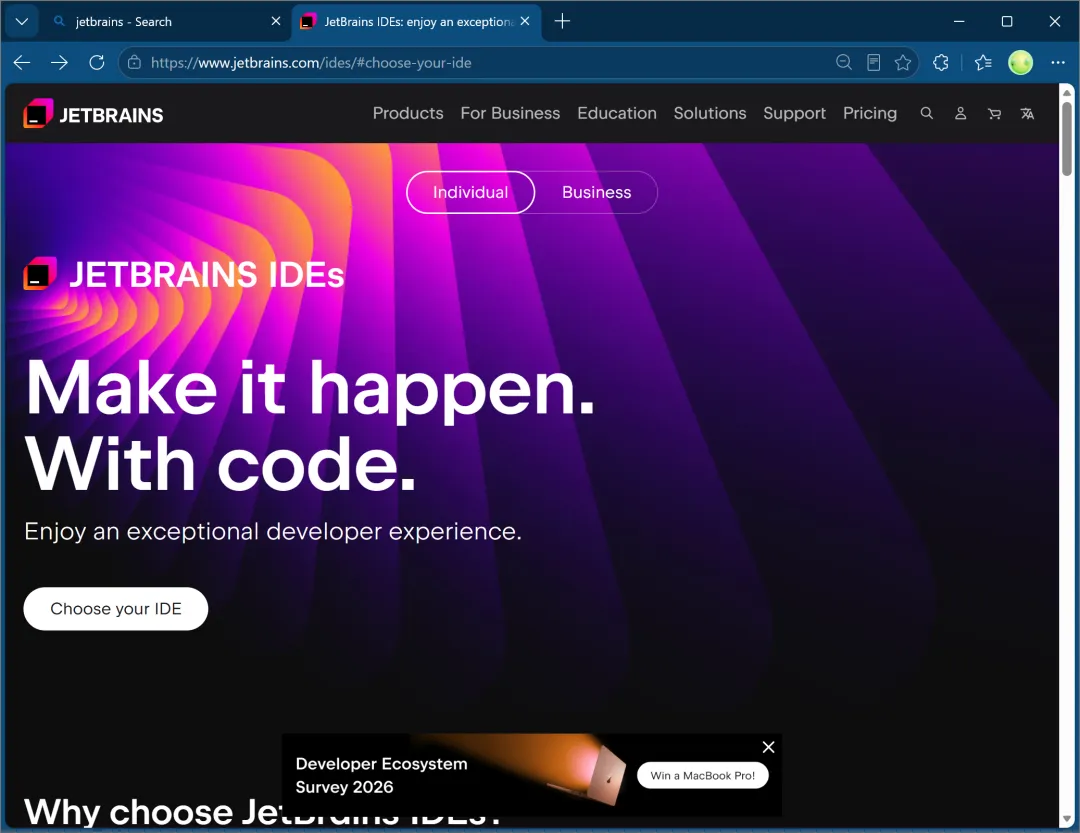This screenshot has height=833, width=1080.
Task: Open the Products menu
Action: pos(408,113)
